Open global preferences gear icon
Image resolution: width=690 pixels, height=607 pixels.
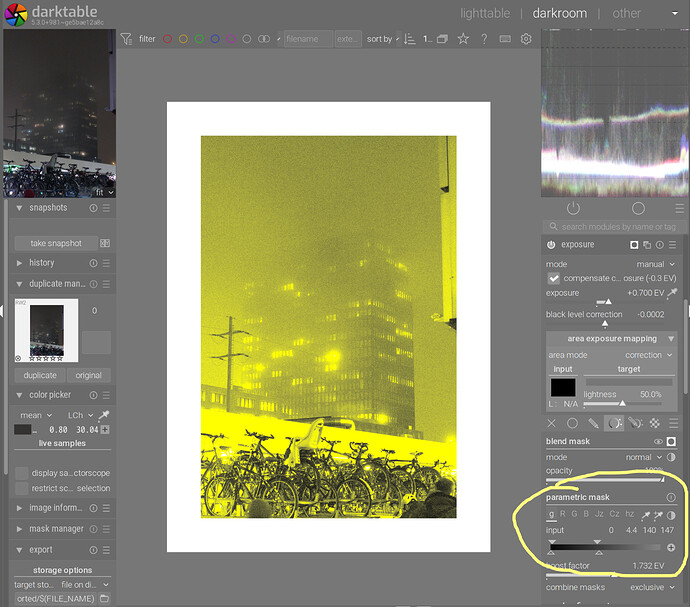click(526, 39)
